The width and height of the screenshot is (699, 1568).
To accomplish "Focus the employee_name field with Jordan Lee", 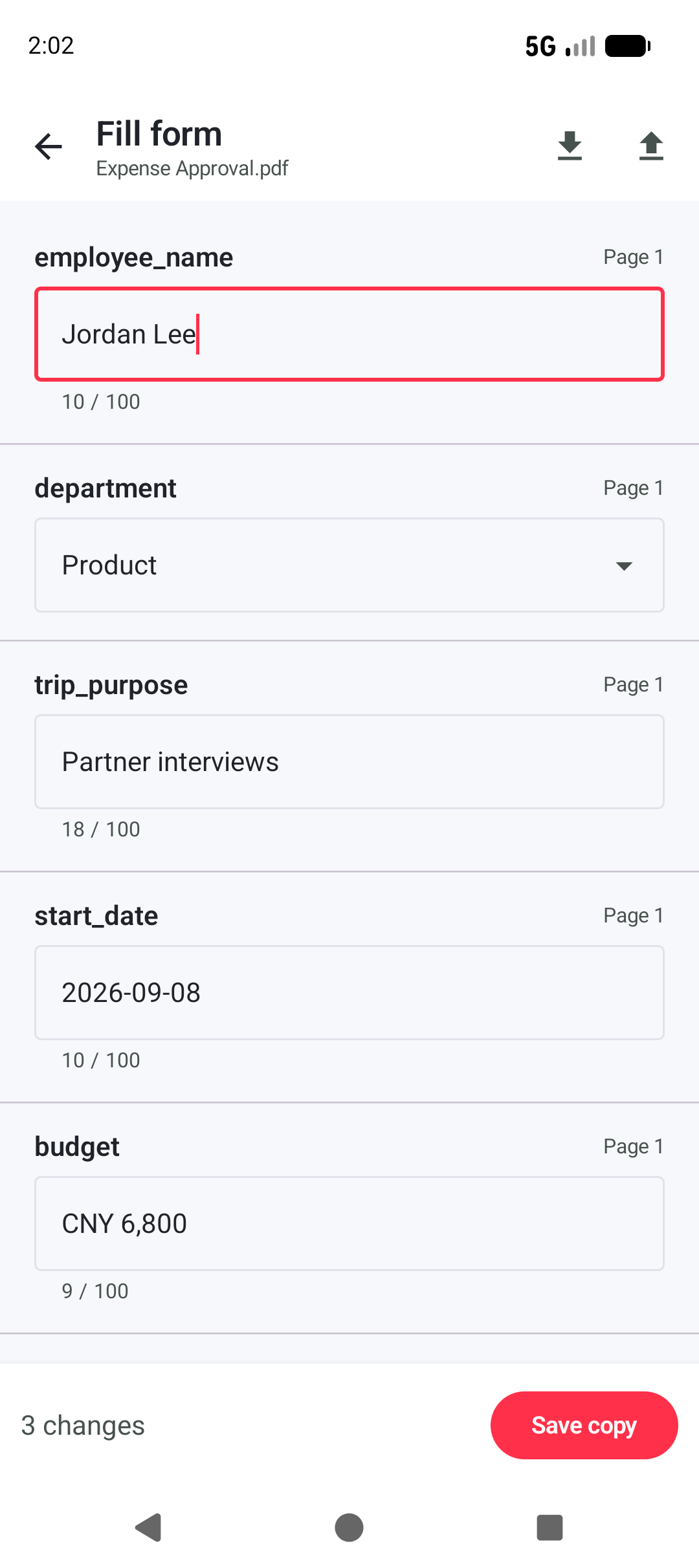I will point(349,334).
